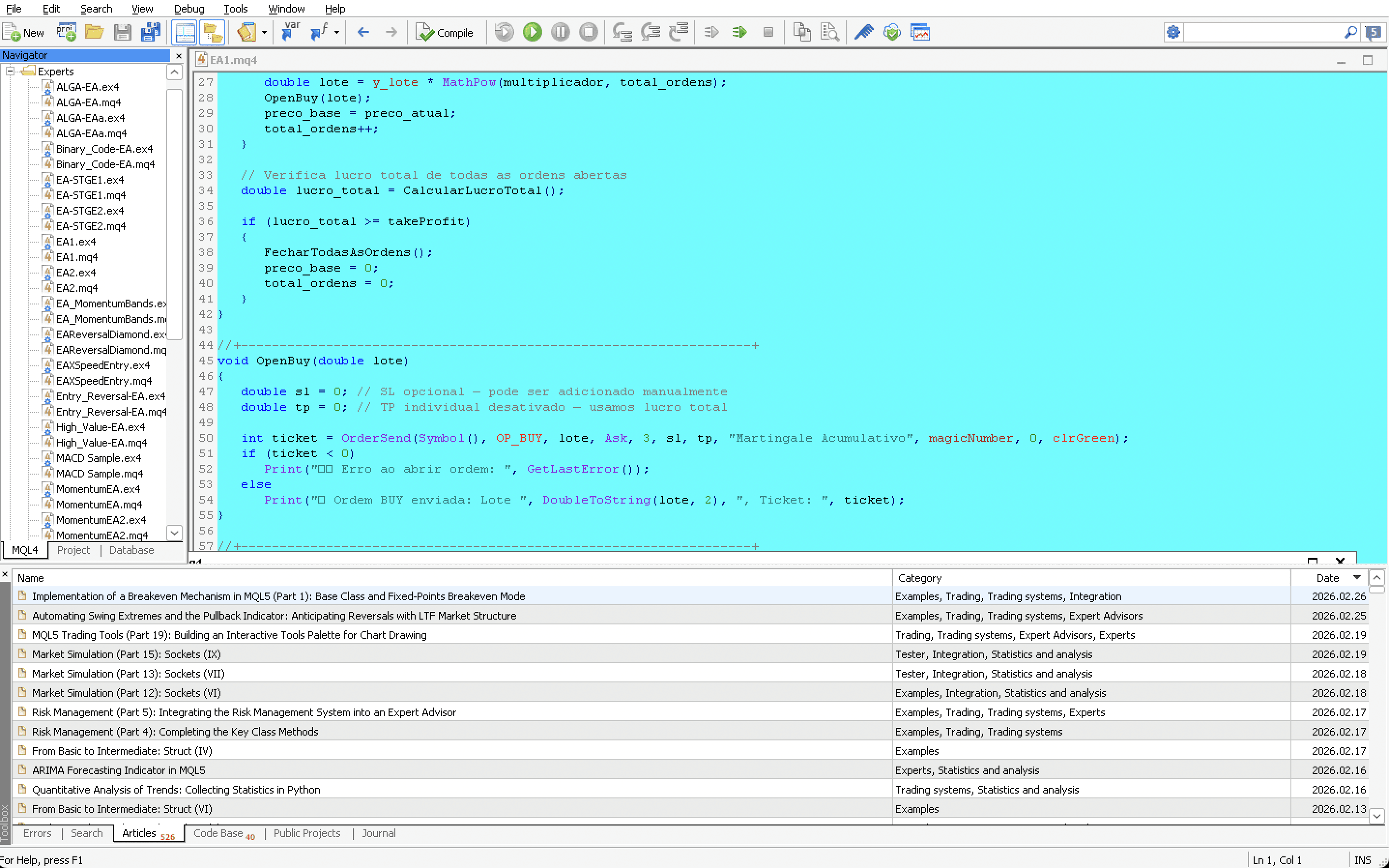Open the code Styler comb icon
This screenshot has width=1389, height=868.
(x=863, y=32)
